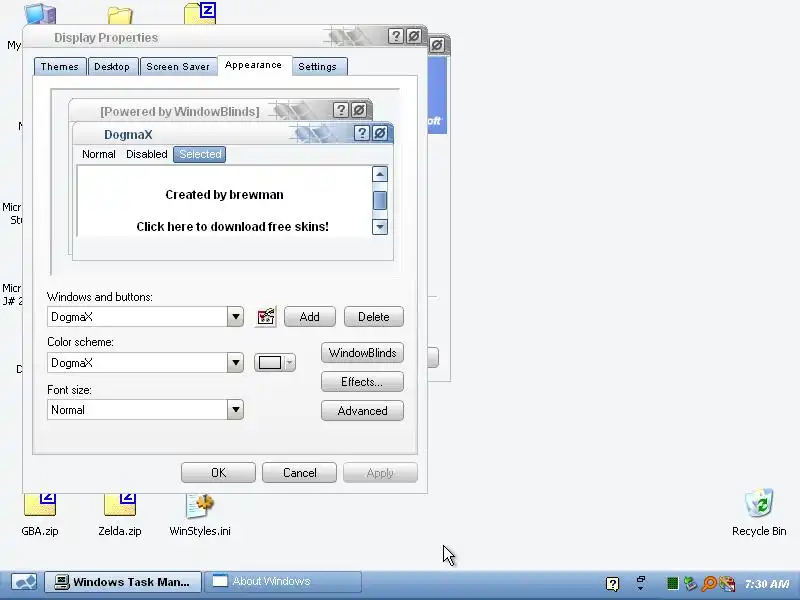
Task: Click the Display Properties title bar help button
Action: click(396, 36)
